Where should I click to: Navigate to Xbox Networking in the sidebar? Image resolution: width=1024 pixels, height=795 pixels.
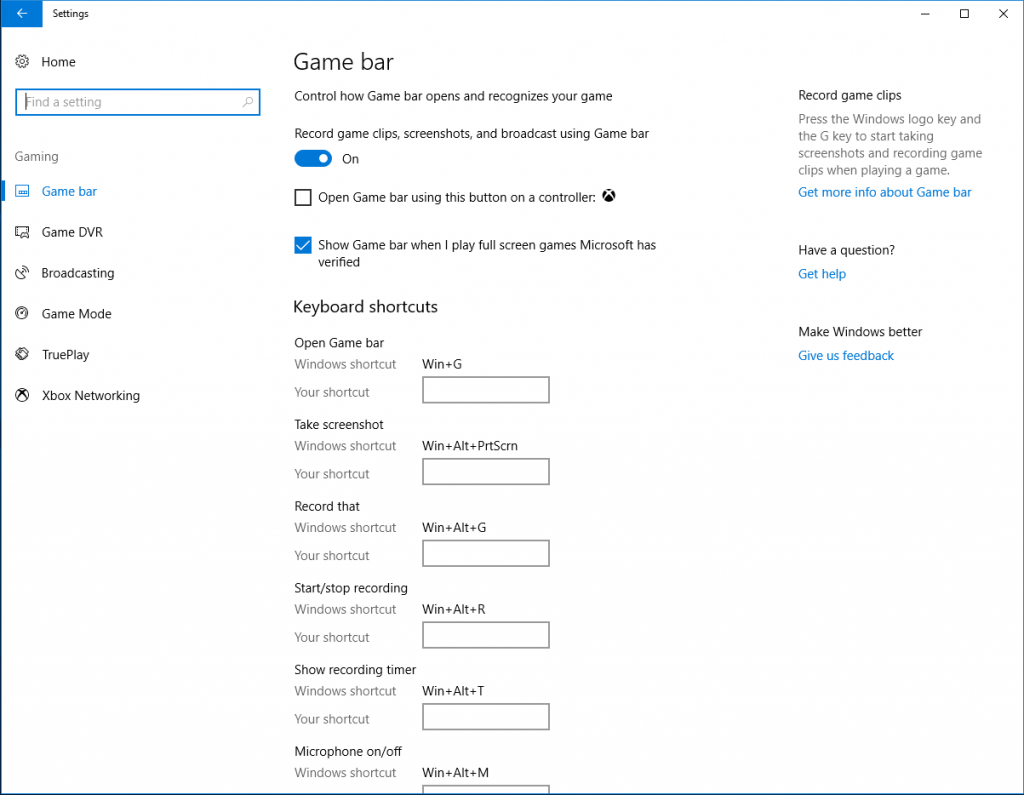(90, 395)
